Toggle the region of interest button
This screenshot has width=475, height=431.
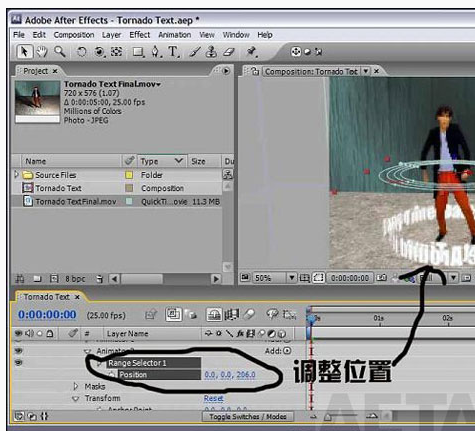[318, 278]
